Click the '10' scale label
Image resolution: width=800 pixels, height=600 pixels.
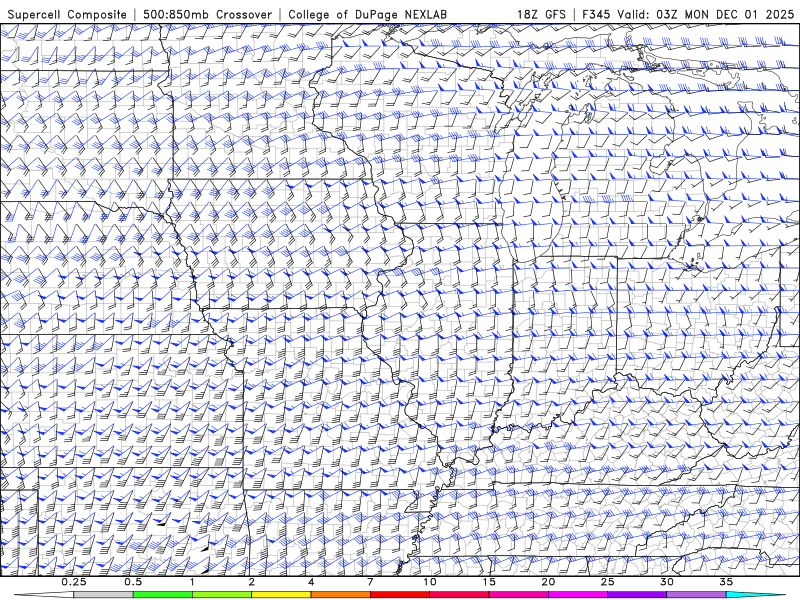pyautogui.click(x=430, y=582)
